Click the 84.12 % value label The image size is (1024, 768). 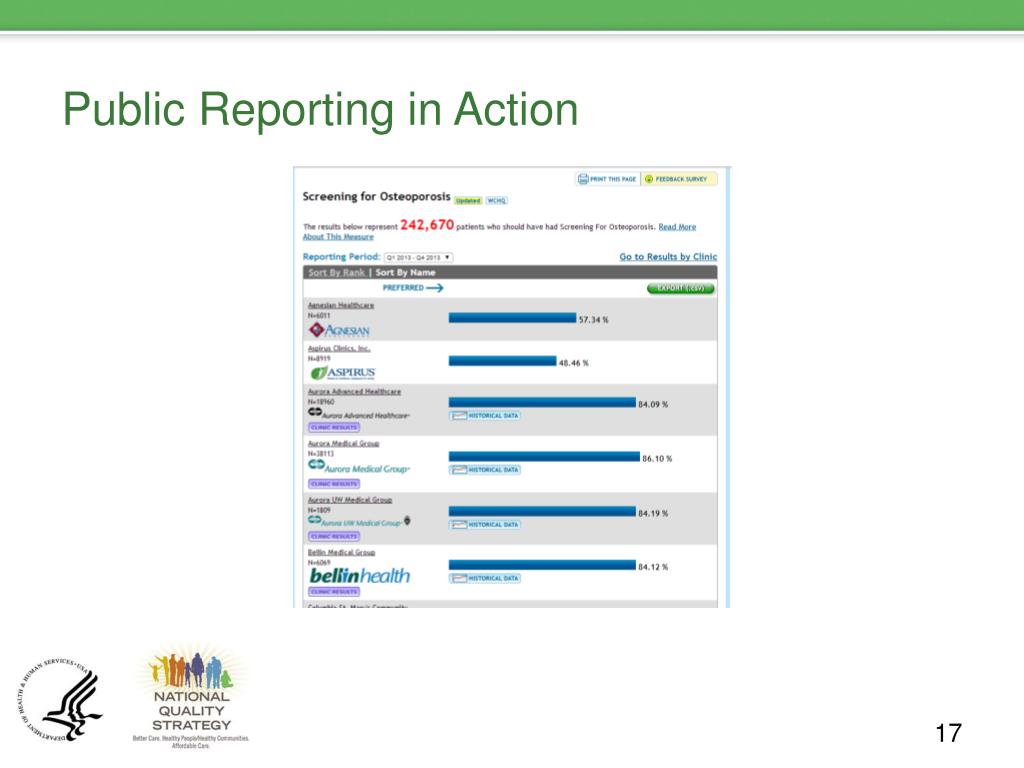pos(653,567)
